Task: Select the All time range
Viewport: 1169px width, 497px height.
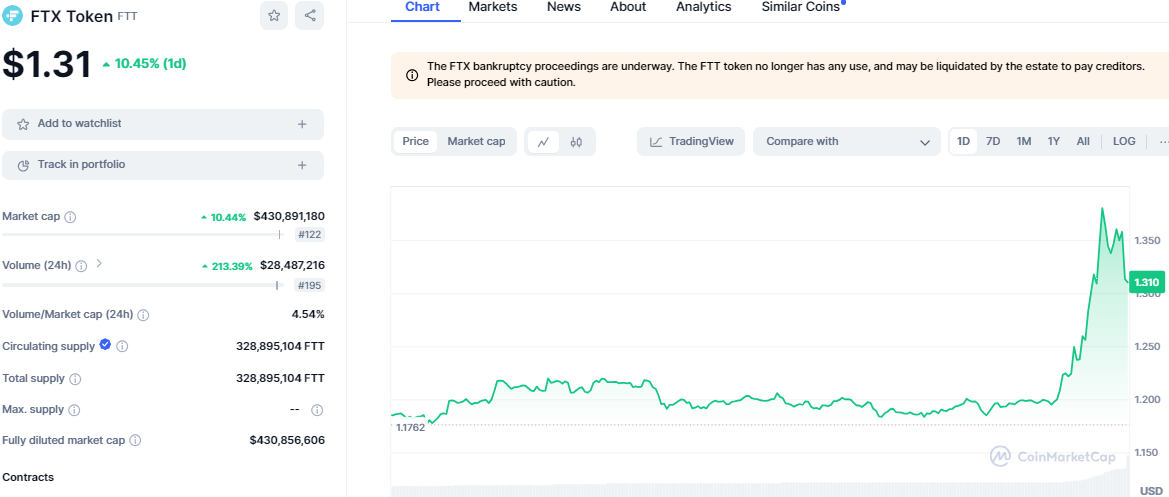Action: (x=1083, y=142)
